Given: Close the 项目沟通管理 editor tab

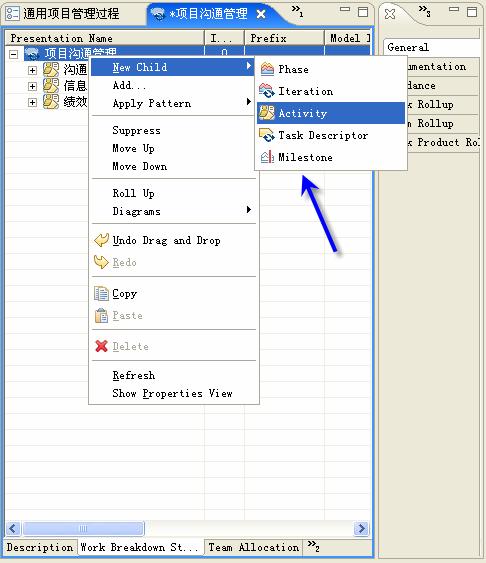Looking at the screenshot, I should 261,14.
